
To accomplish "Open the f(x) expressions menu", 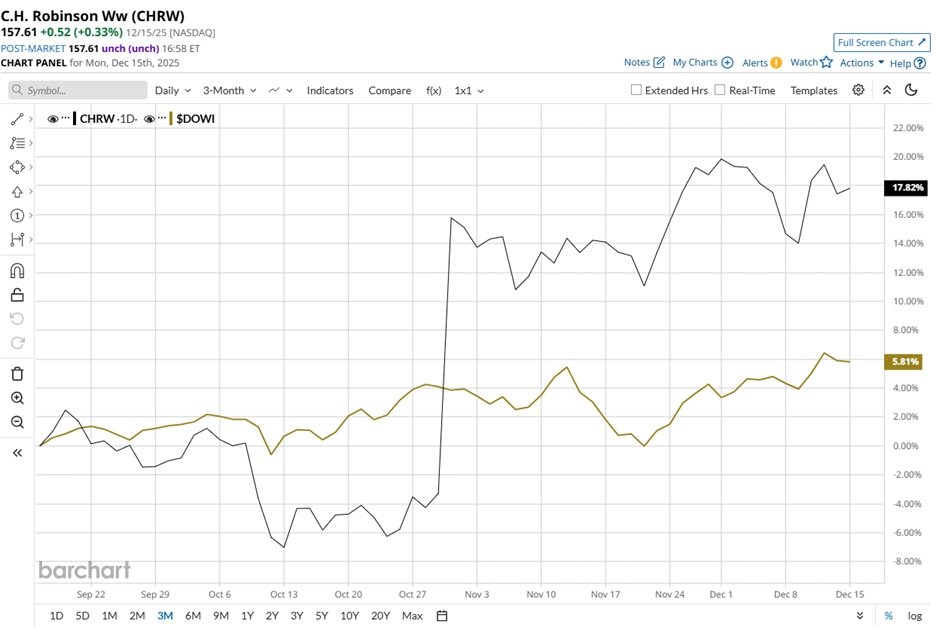I will click(433, 90).
